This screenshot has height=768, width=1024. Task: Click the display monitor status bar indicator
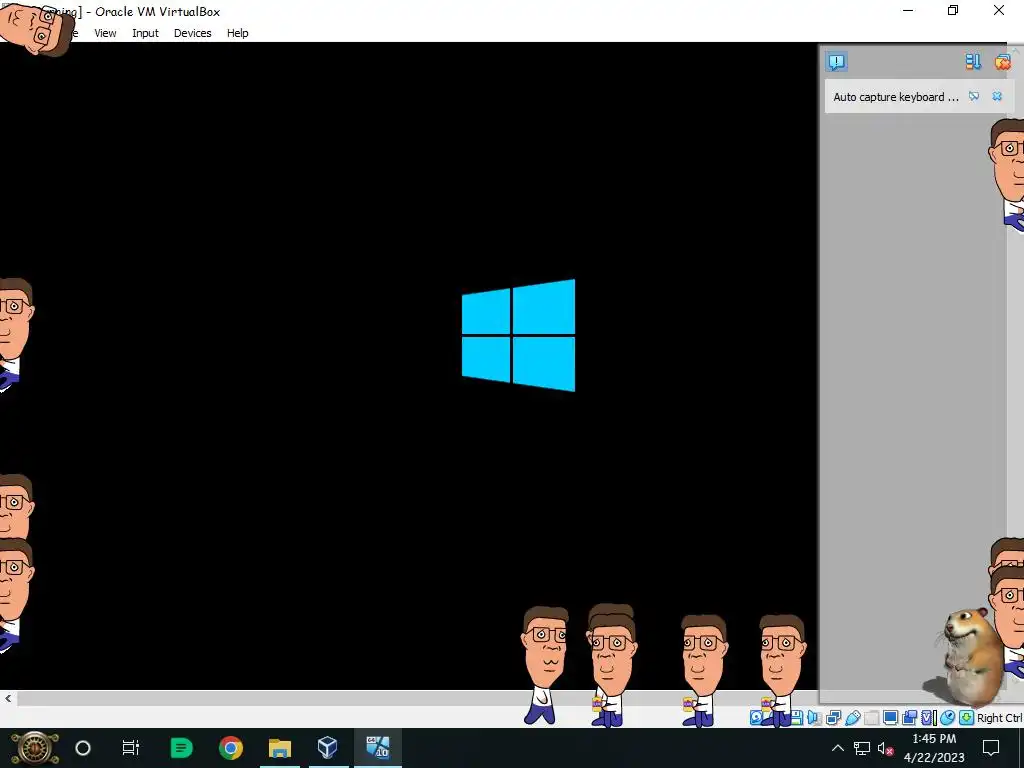[891, 718]
